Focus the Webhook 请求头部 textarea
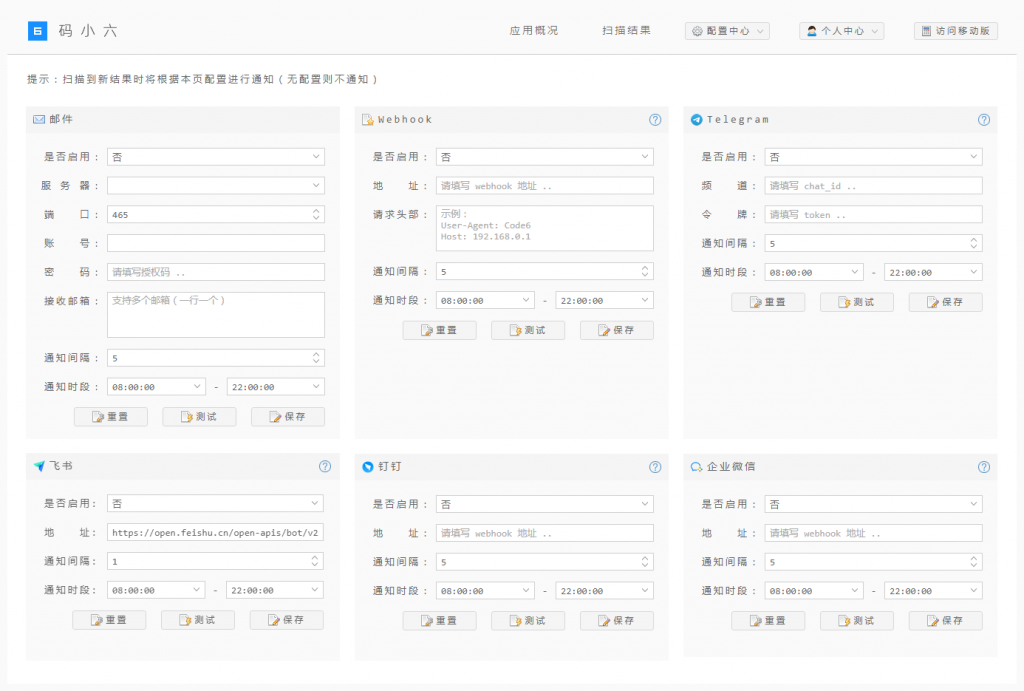The width and height of the screenshot is (1024, 691). (545, 229)
